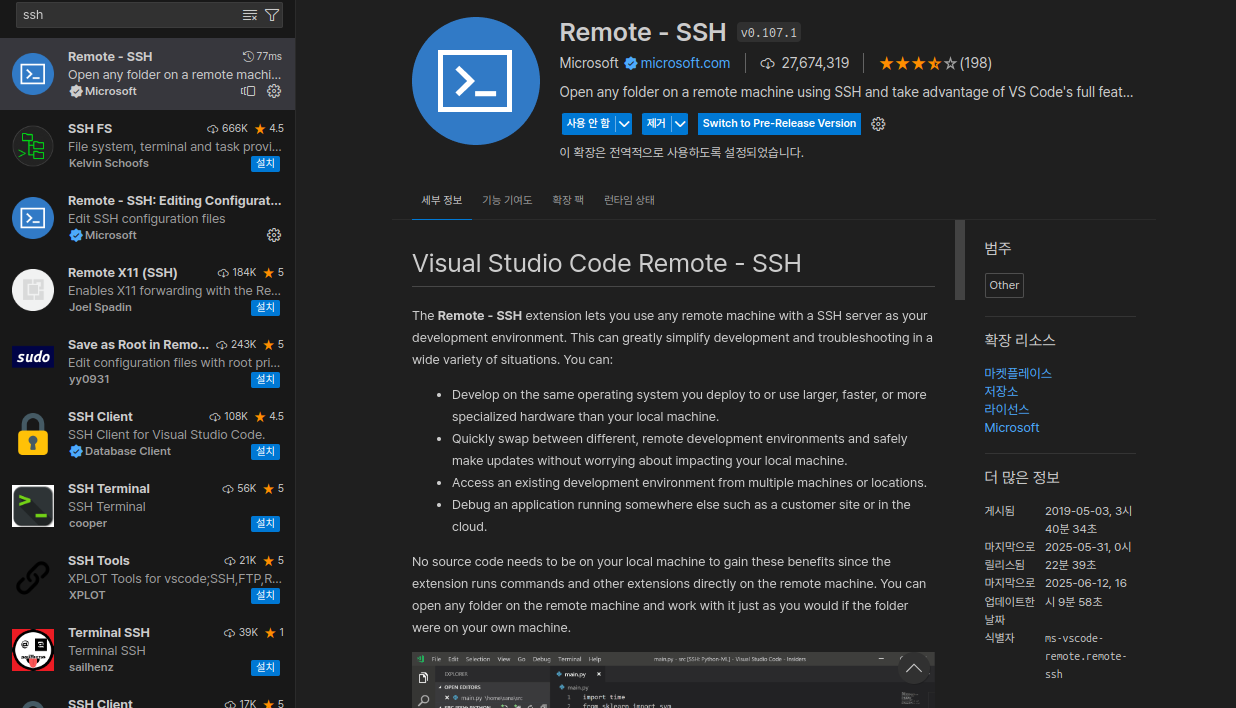Click the SSH Client padlock icon
This screenshot has width=1236, height=708.
pyautogui.click(x=33, y=434)
